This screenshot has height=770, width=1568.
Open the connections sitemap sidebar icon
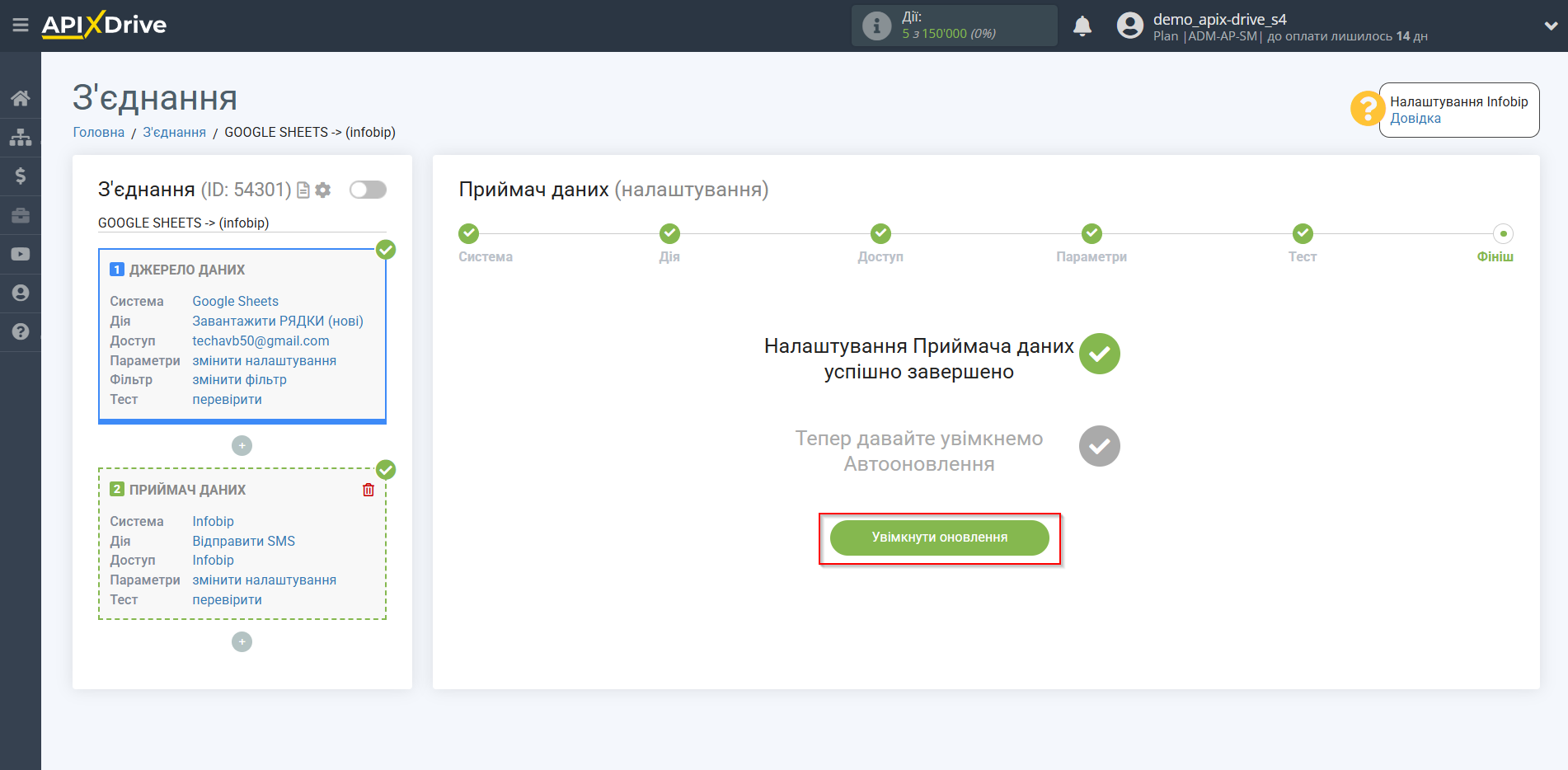21,137
